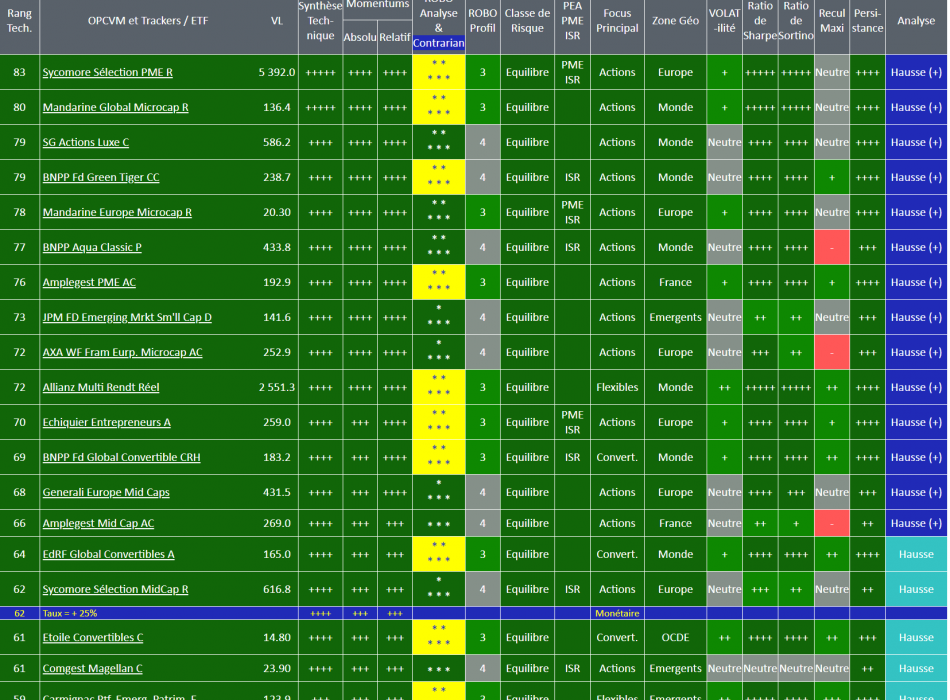The image size is (950, 700).
Task: Click the VOLAT-ilité column header
Action: [x=725, y=21]
